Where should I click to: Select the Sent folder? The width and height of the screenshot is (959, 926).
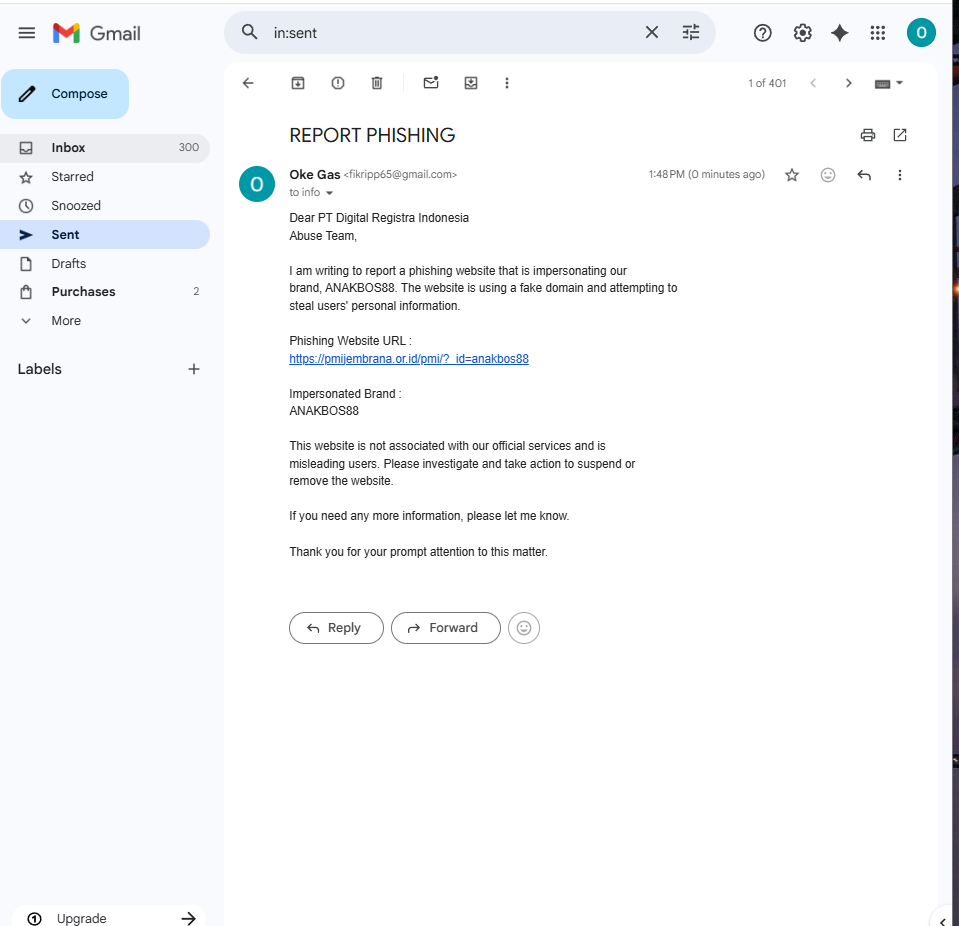105,235
